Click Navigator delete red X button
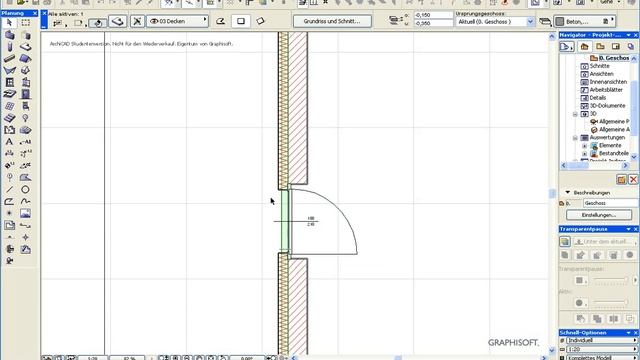 633,180
